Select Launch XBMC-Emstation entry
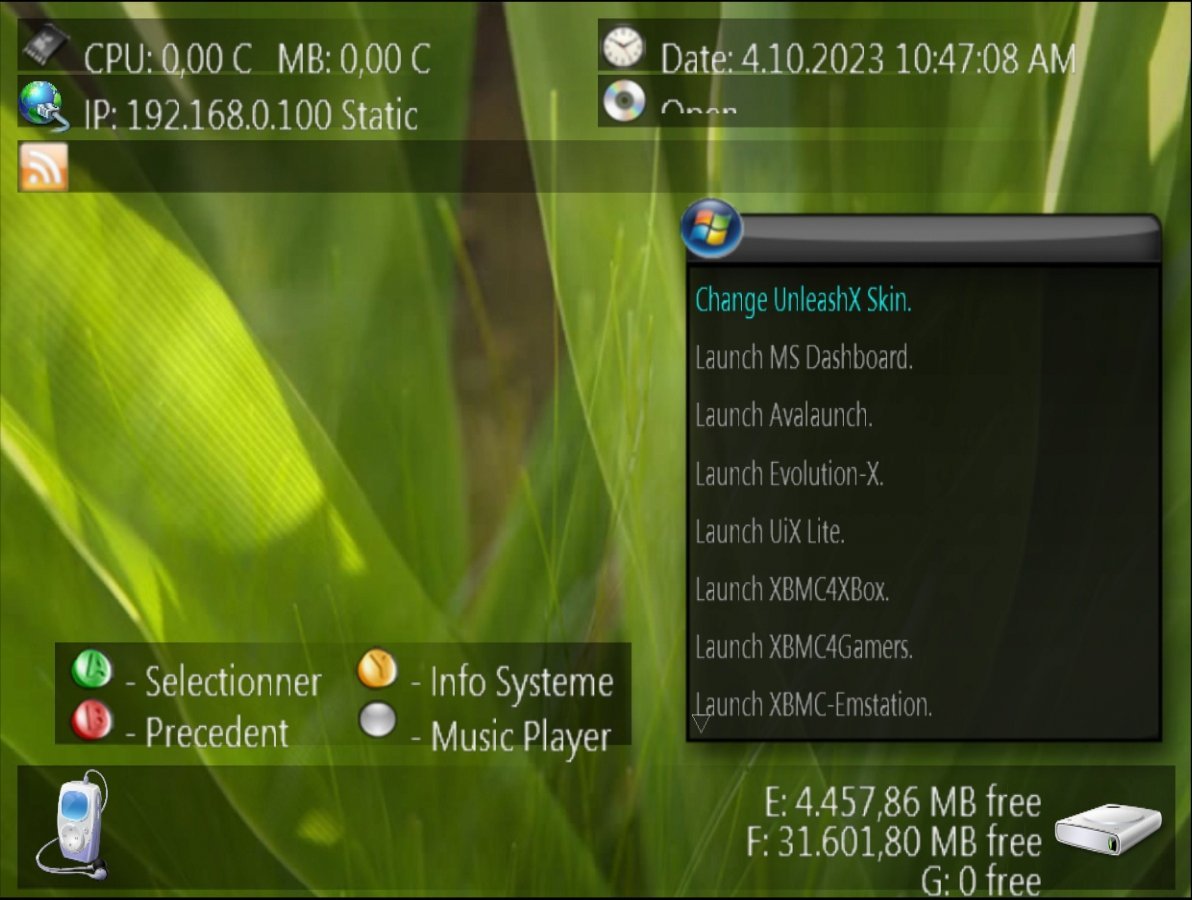The height and width of the screenshot is (900, 1192). [x=813, y=705]
